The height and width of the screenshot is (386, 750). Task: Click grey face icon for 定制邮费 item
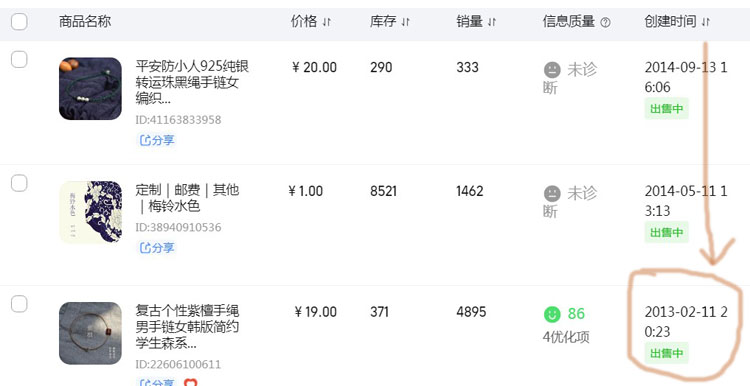(552, 194)
